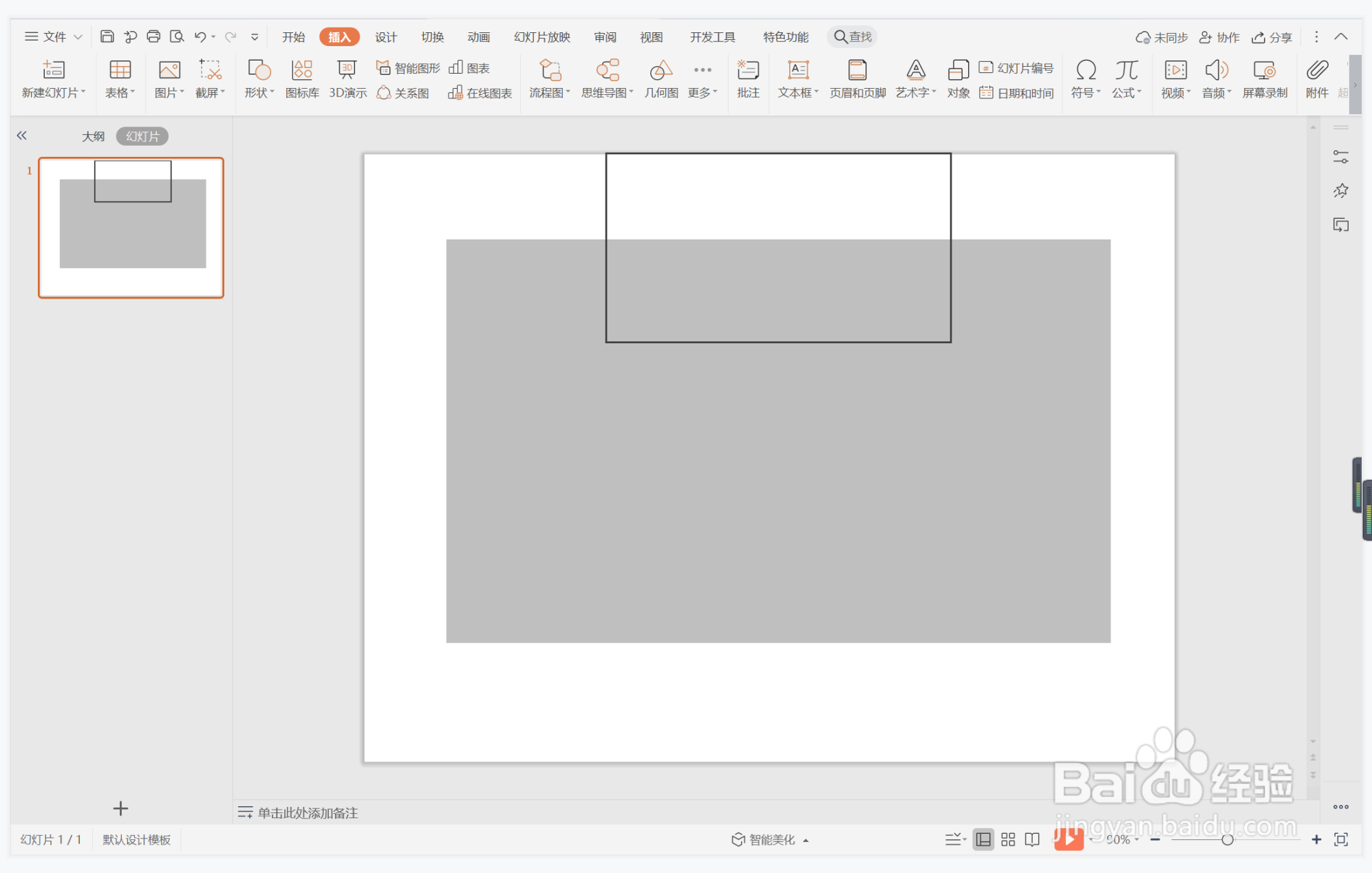Start slideshow with orange play button
Screen dimensions: 1372x873
pos(1068,839)
